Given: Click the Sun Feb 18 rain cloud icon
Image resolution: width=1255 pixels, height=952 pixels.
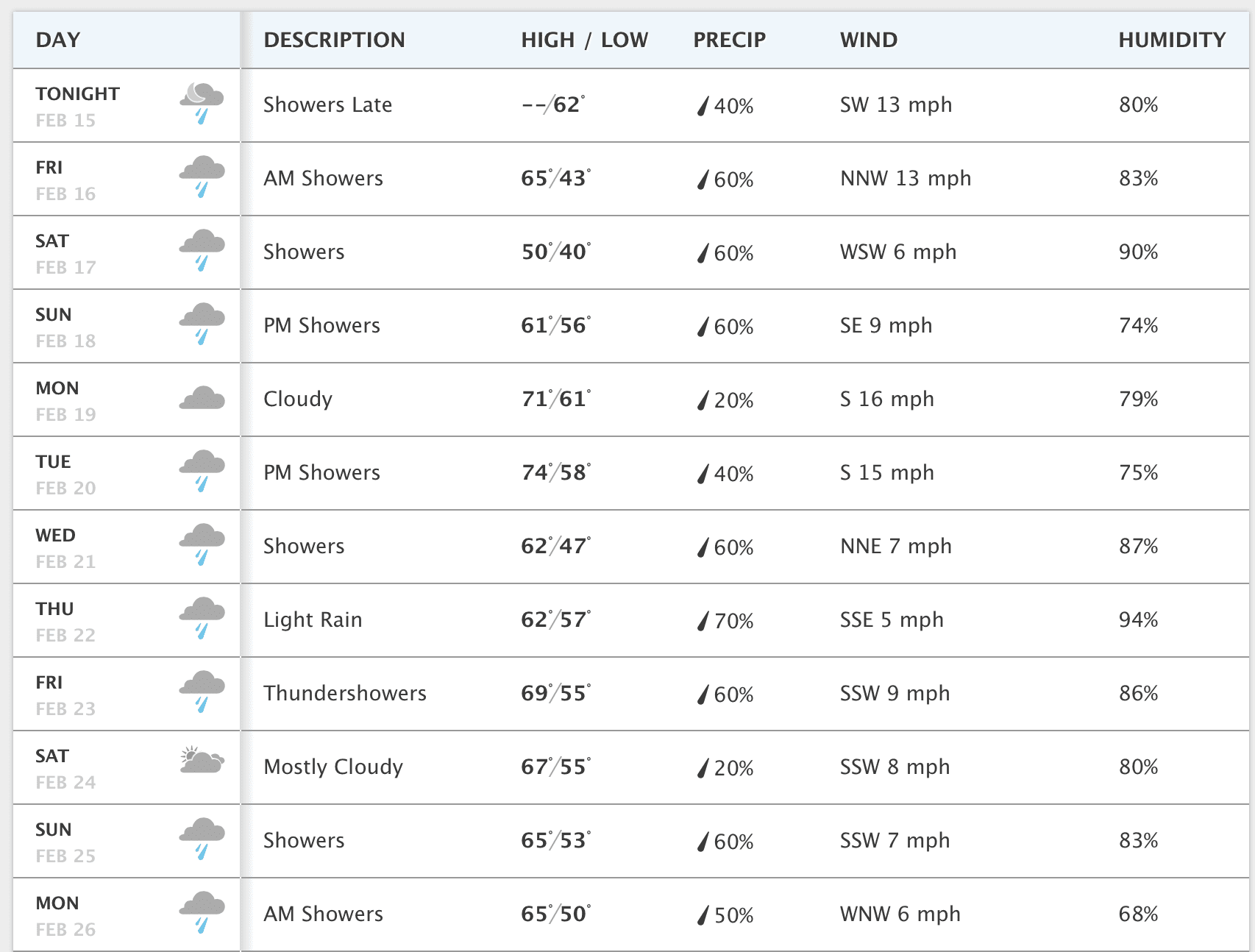Looking at the screenshot, I should click(202, 324).
